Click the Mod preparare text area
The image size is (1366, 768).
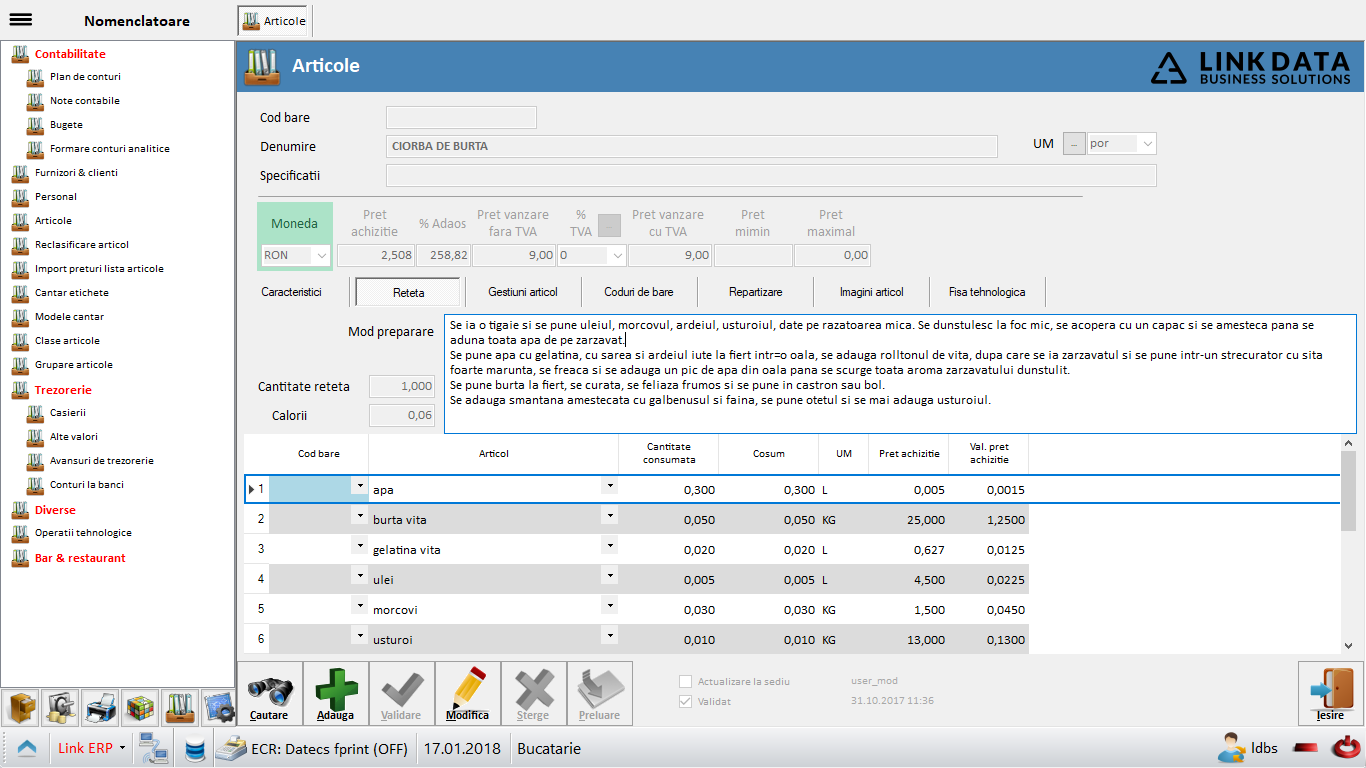click(900, 374)
